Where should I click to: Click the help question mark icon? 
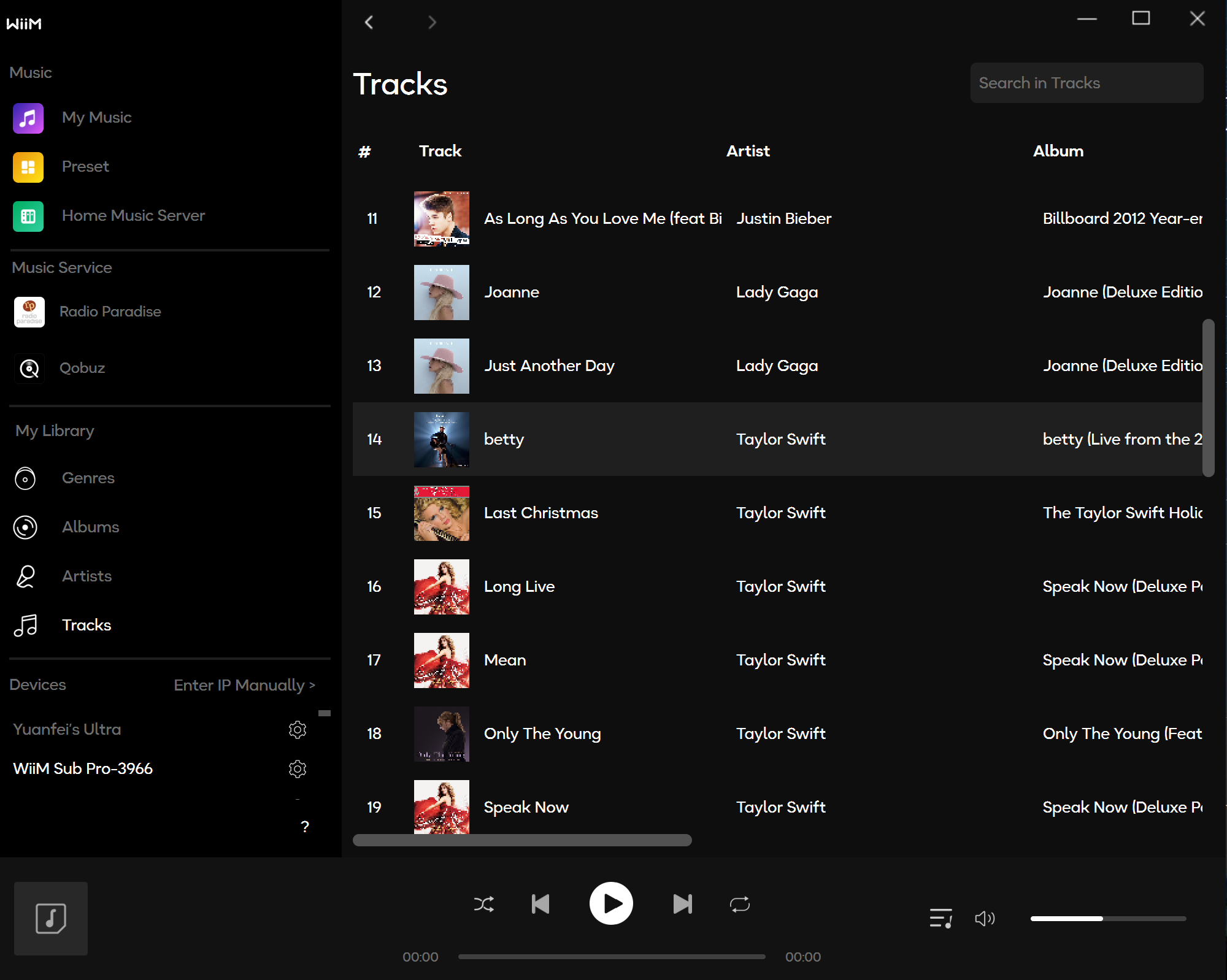(305, 827)
